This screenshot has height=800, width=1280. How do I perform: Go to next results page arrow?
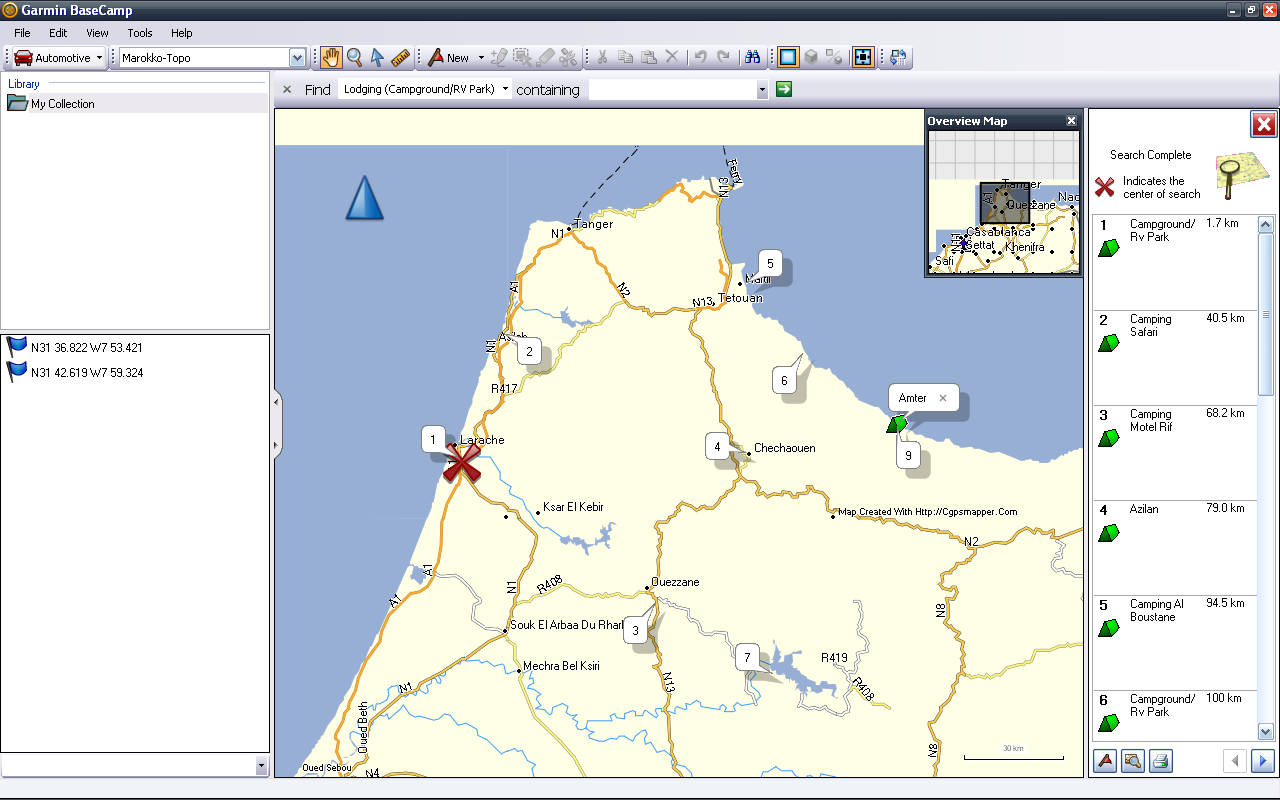pyautogui.click(x=1262, y=761)
